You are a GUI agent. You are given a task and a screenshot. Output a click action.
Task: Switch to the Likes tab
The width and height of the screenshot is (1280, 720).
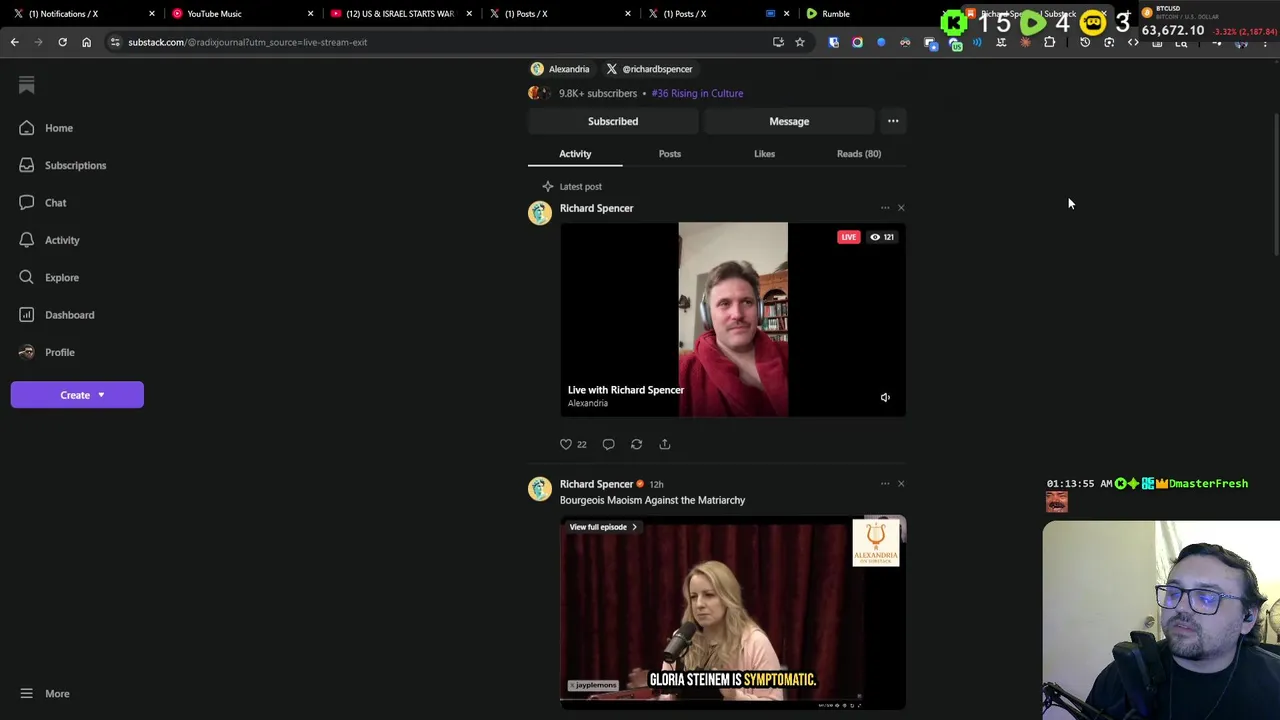pos(764,154)
